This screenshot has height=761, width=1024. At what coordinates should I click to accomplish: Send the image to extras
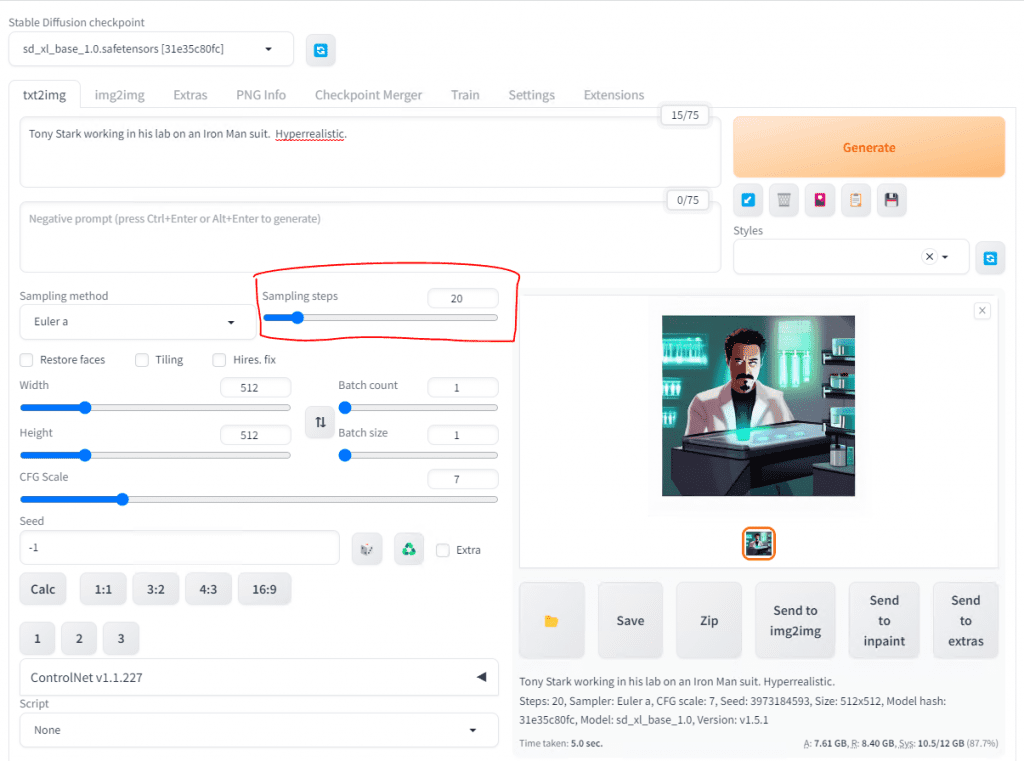pyautogui.click(x=966, y=621)
